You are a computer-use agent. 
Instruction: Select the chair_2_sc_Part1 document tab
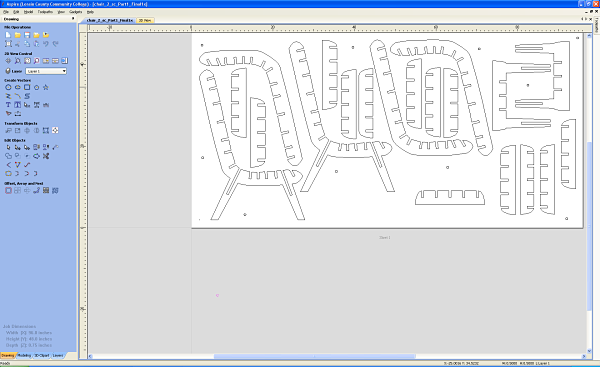(109, 20)
